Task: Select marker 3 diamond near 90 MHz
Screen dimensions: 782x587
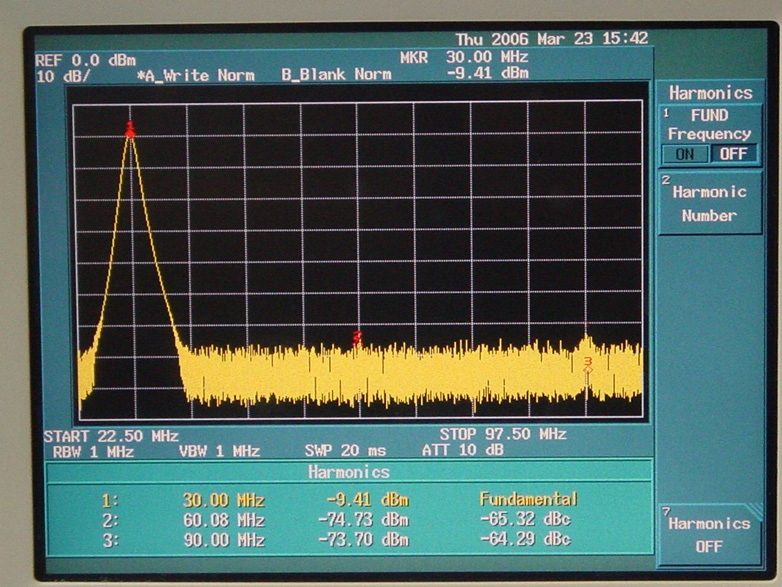Action: click(x=588, y=364)
